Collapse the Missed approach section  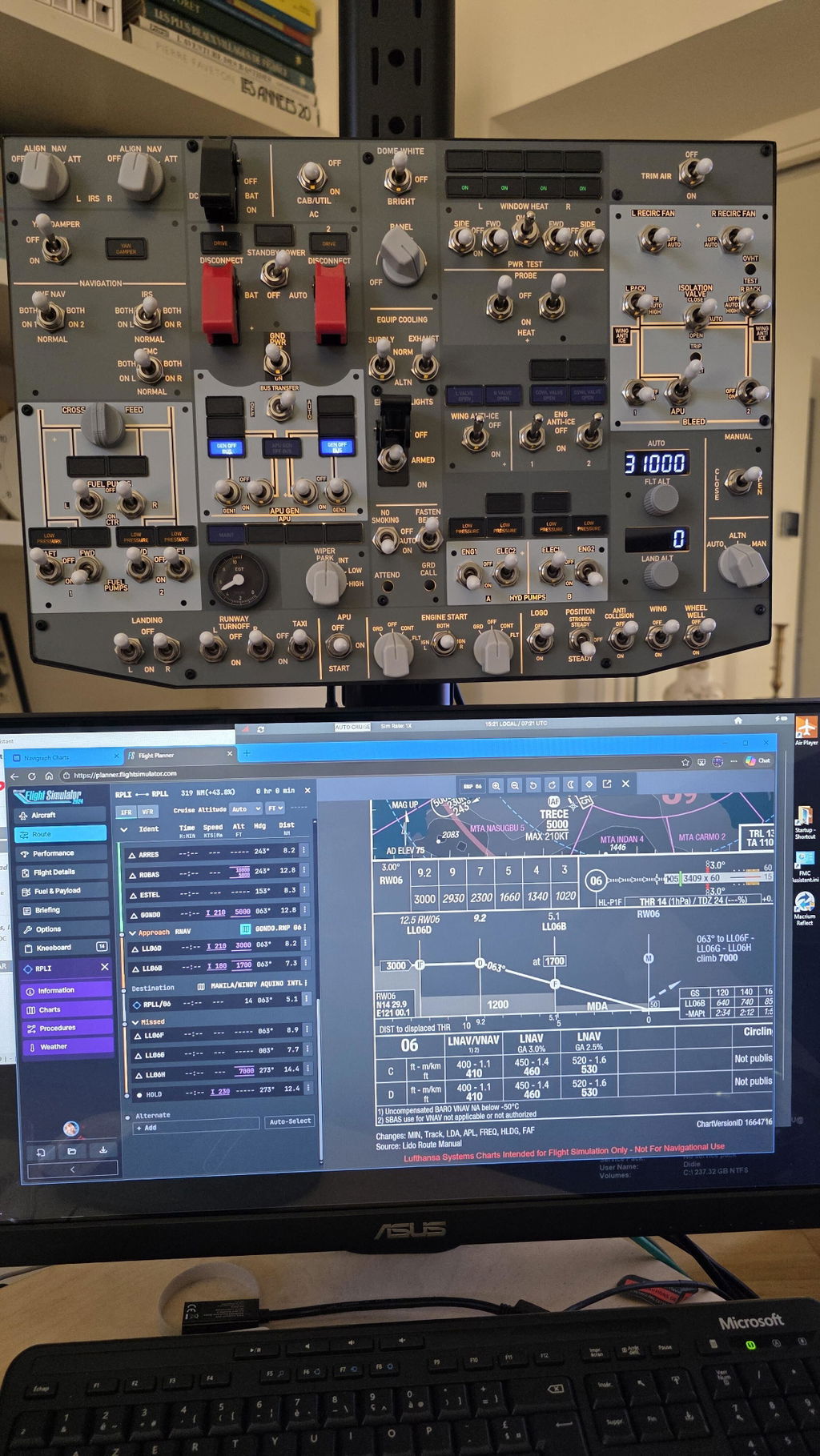point(136,1022)
